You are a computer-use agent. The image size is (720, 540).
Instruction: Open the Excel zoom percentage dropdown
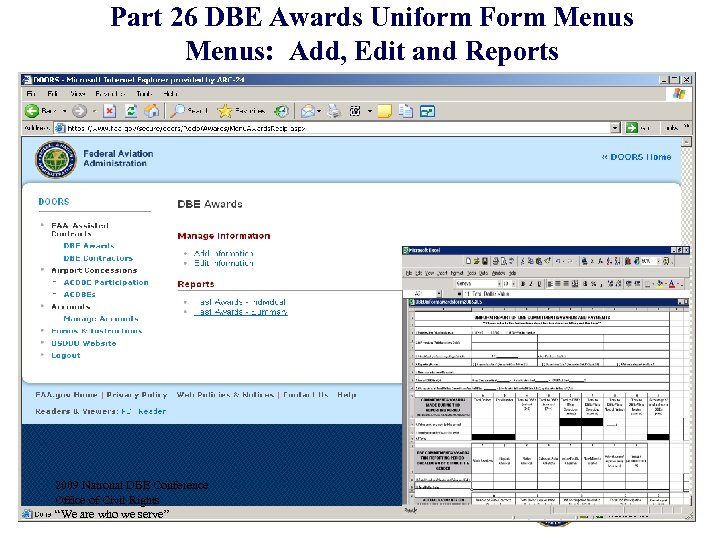point(659,261)
